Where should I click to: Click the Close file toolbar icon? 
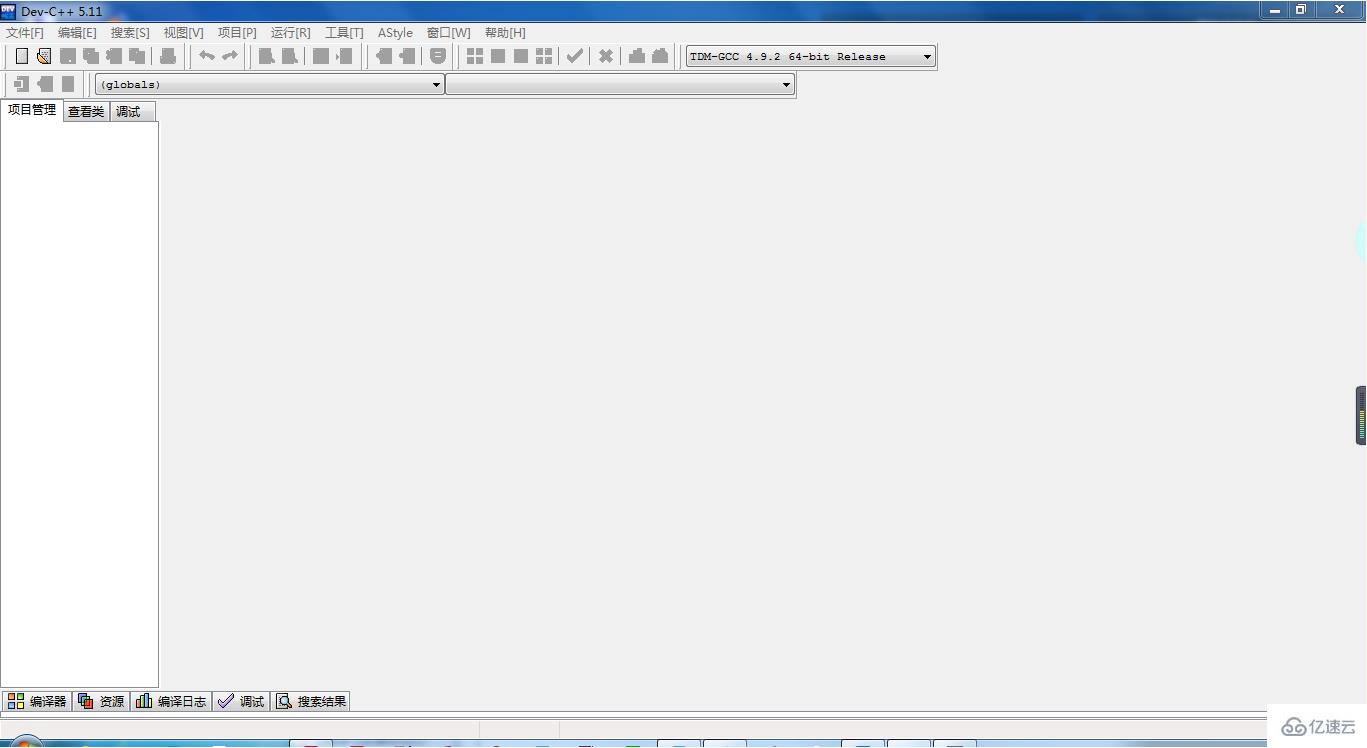click(x=114, y=56)
